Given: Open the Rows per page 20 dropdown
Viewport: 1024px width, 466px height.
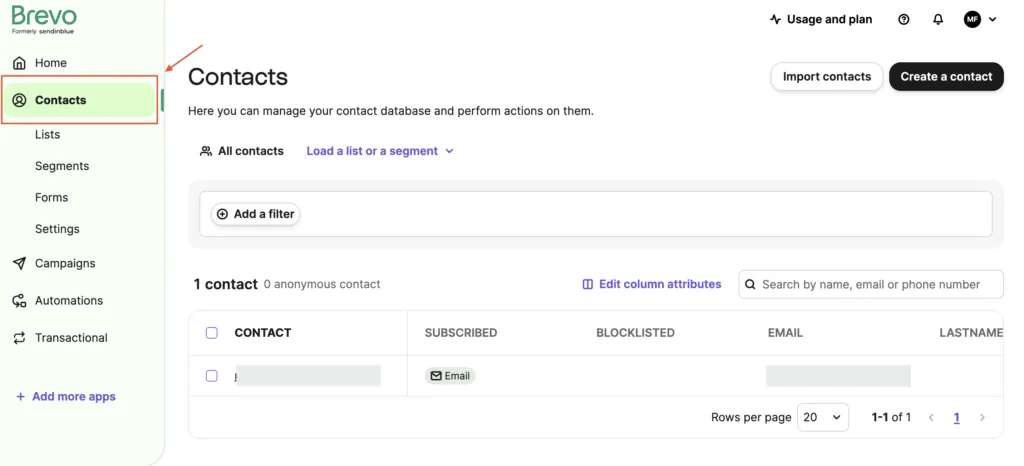Looking at the screenshot, I should (x=823, y=417).
